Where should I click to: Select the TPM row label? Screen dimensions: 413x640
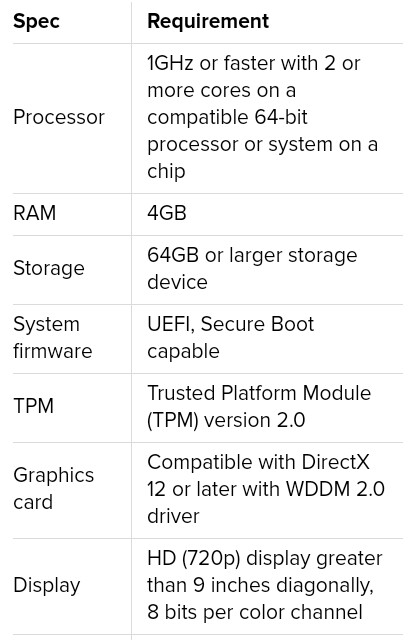33,406
